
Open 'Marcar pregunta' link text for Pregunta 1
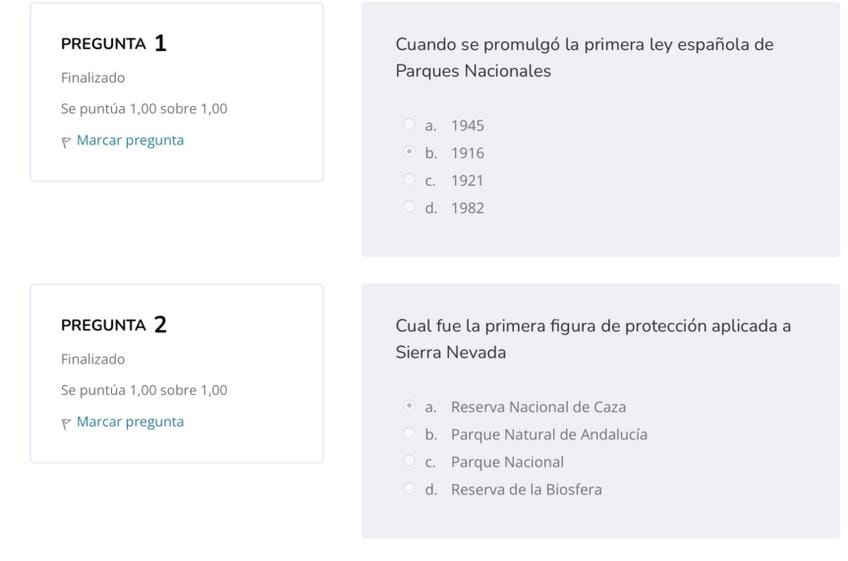[130, 140]
